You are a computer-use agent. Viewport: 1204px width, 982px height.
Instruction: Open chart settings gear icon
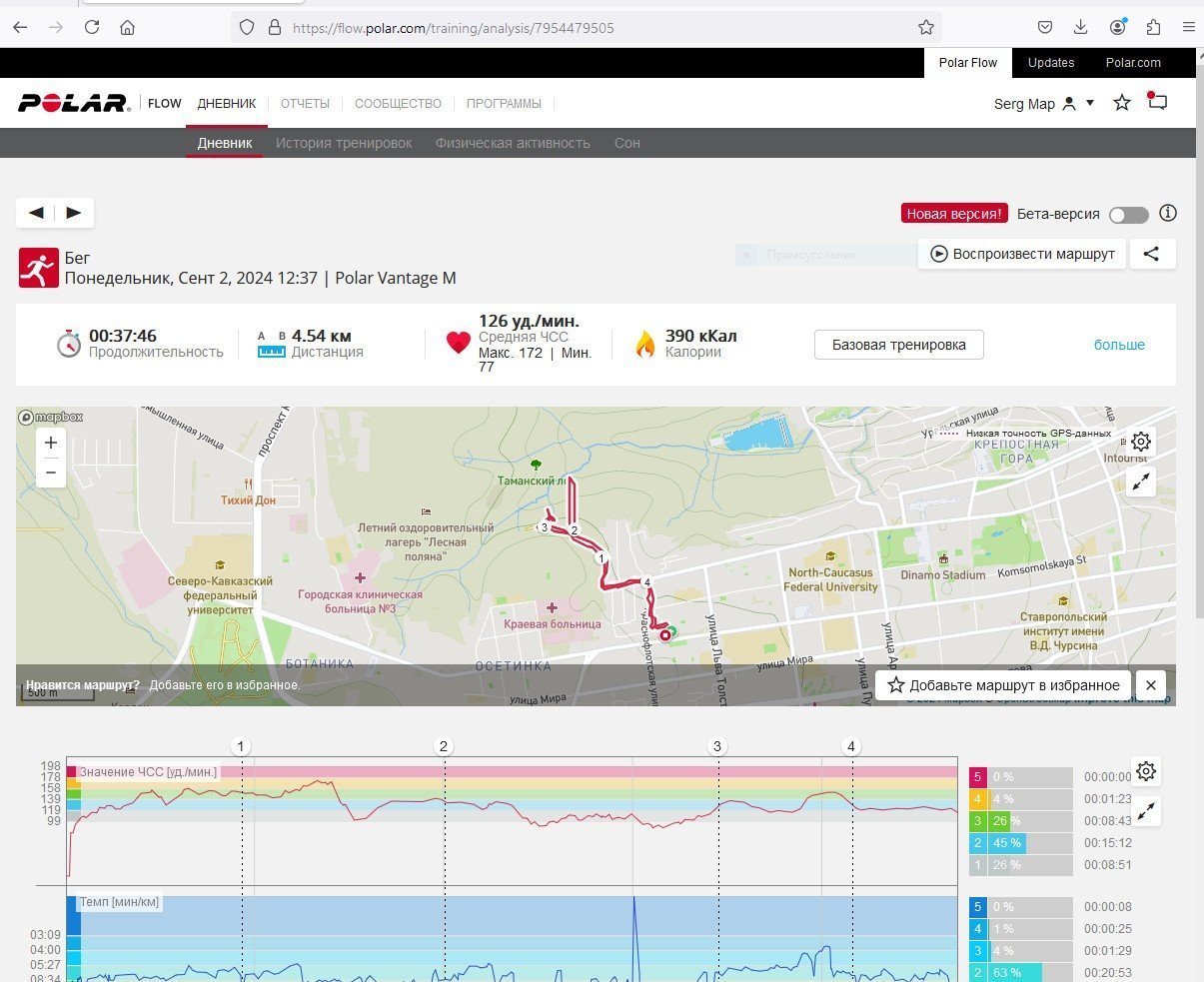(1146, 771)
